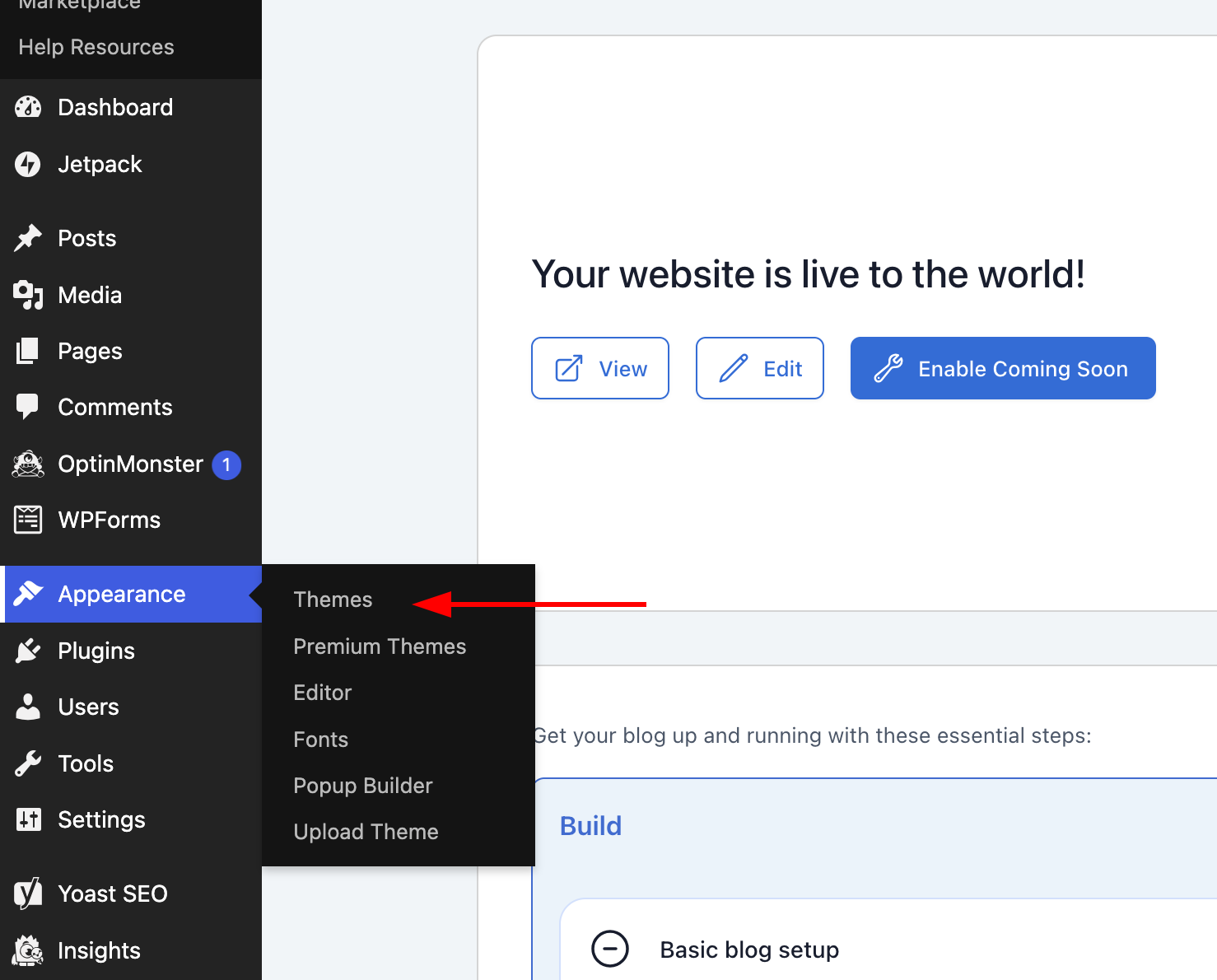Viewport: 1217px width, 980px height.
Task: Open the Plugins menu label
Action: pos(96,651)
